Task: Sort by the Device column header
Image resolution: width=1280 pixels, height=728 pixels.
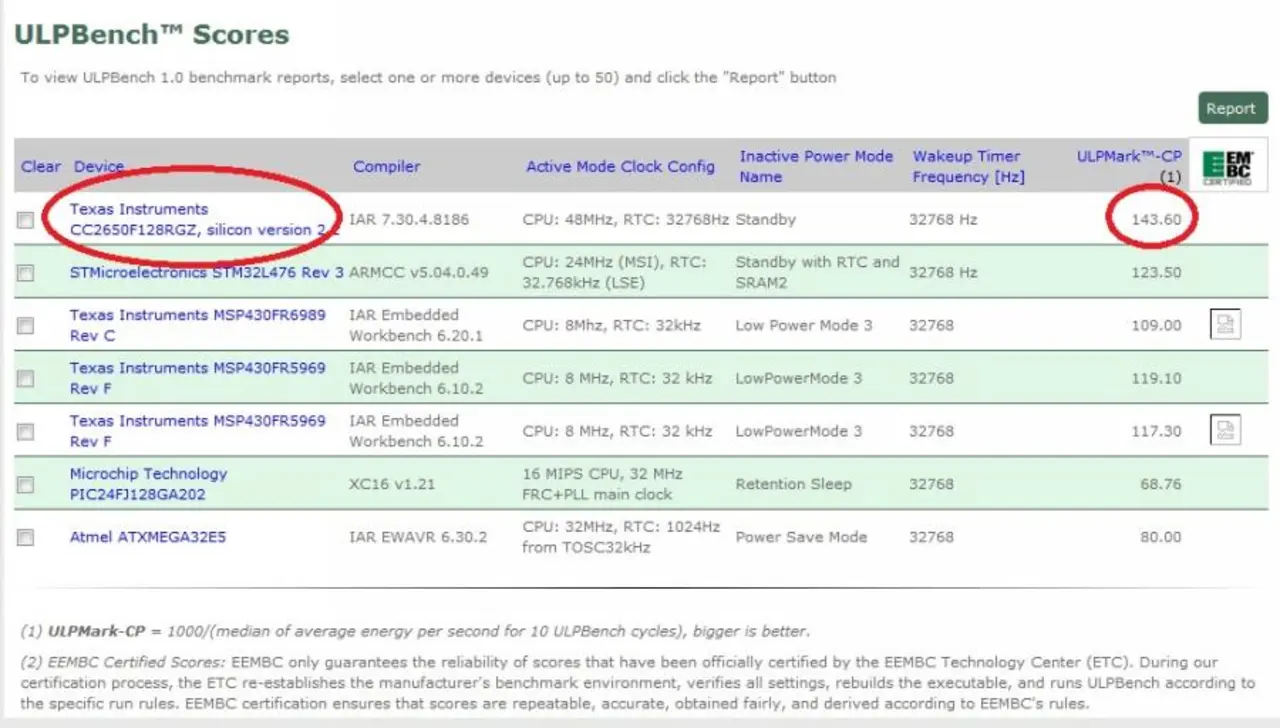Action: (99, 166)
